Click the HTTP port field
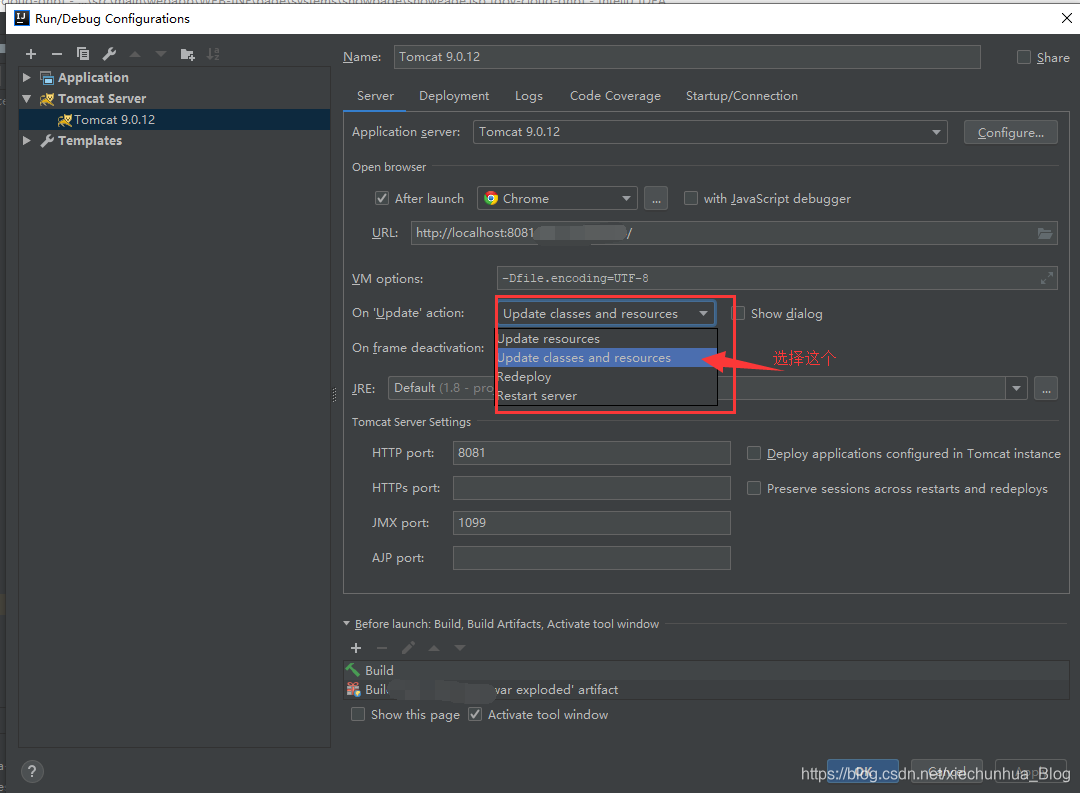 [592, 453]
